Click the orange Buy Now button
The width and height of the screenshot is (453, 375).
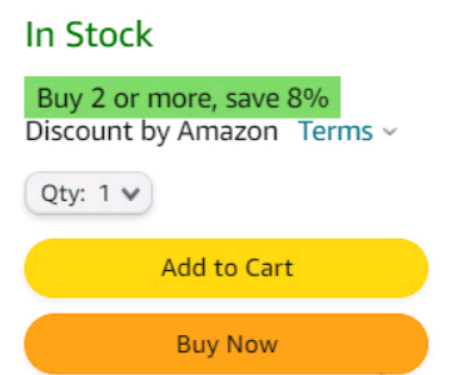point(226,344)
